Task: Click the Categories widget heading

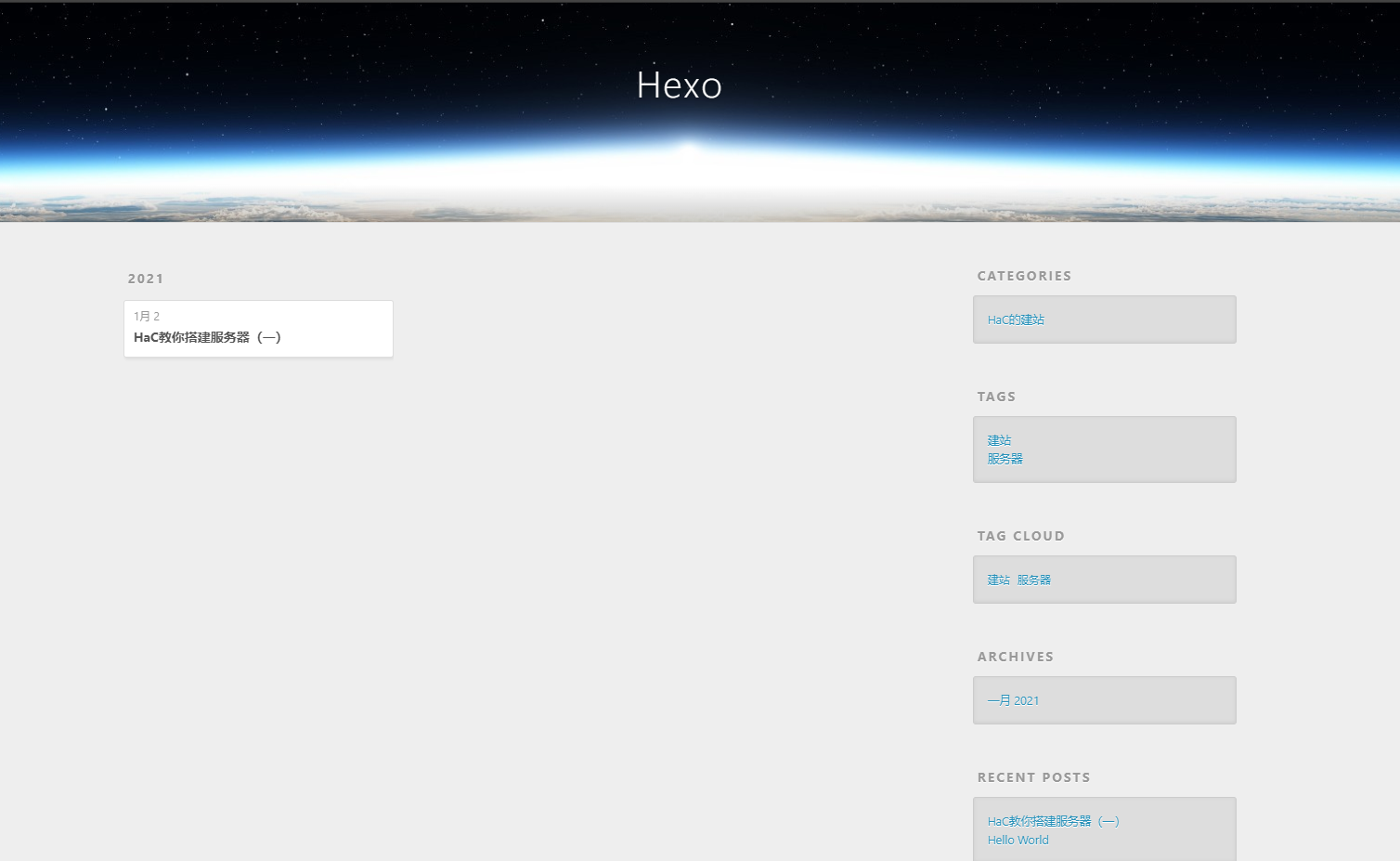Action: pos(1024,276)
